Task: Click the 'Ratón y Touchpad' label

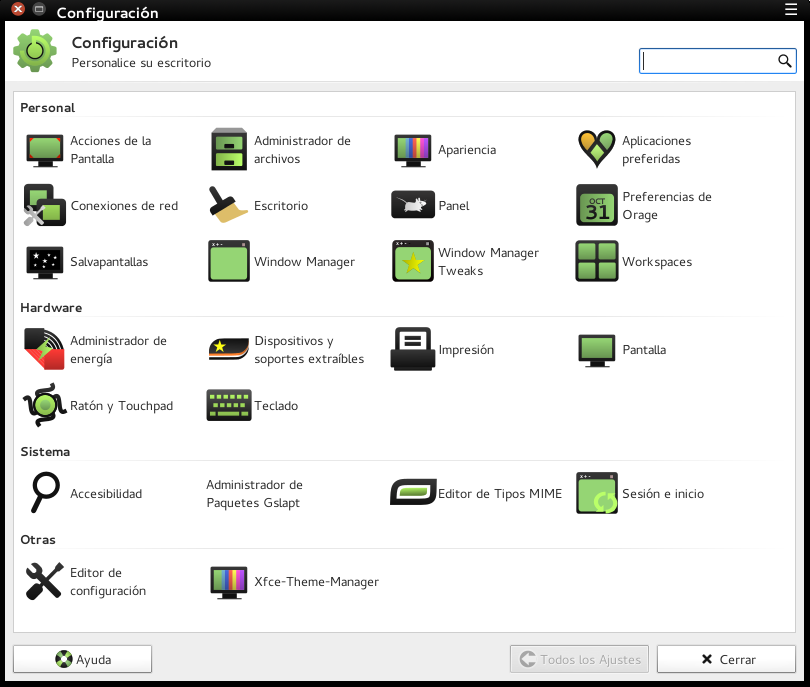Action: coord(121,406)
